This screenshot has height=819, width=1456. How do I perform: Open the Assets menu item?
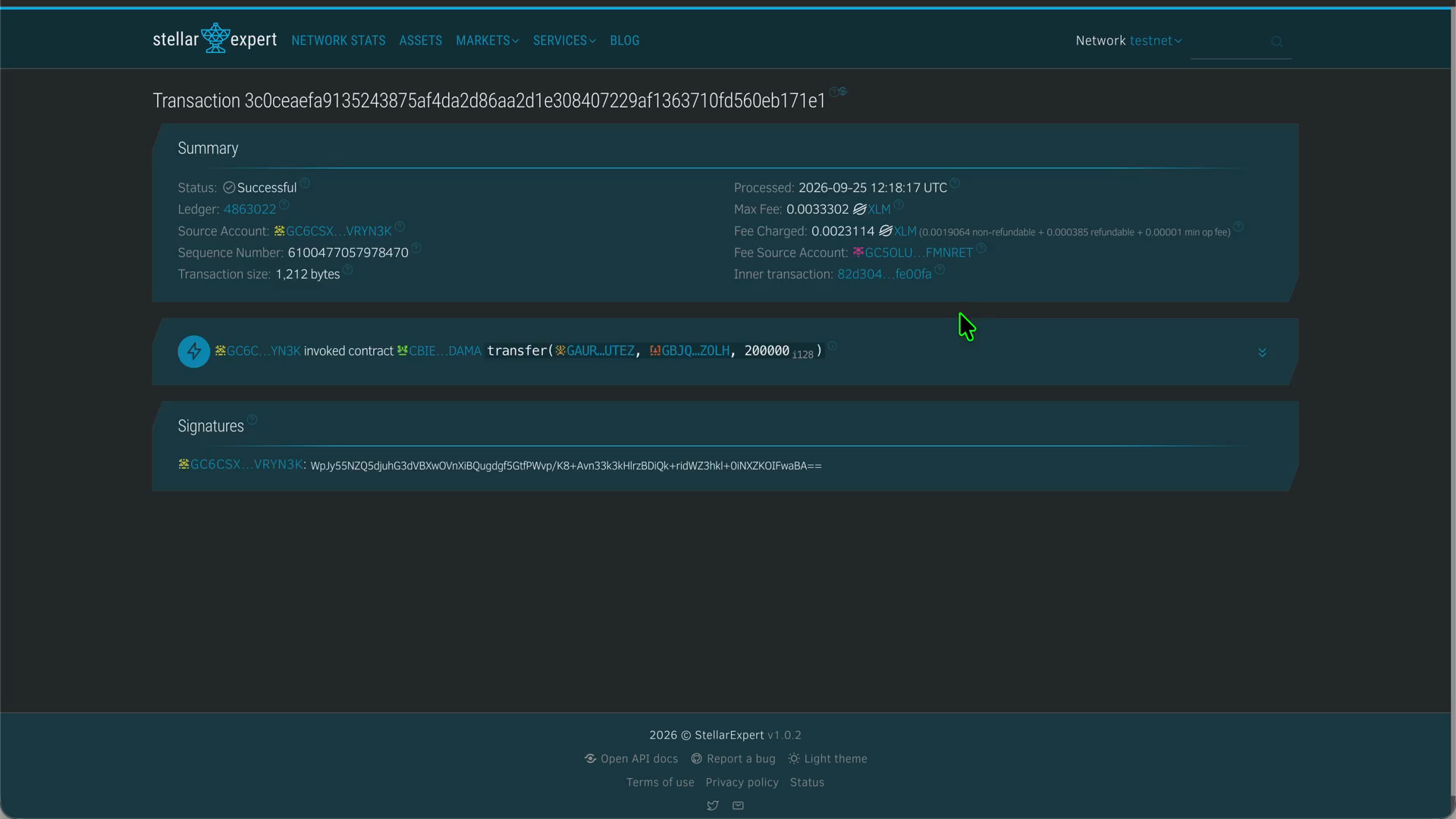point(421,41)
